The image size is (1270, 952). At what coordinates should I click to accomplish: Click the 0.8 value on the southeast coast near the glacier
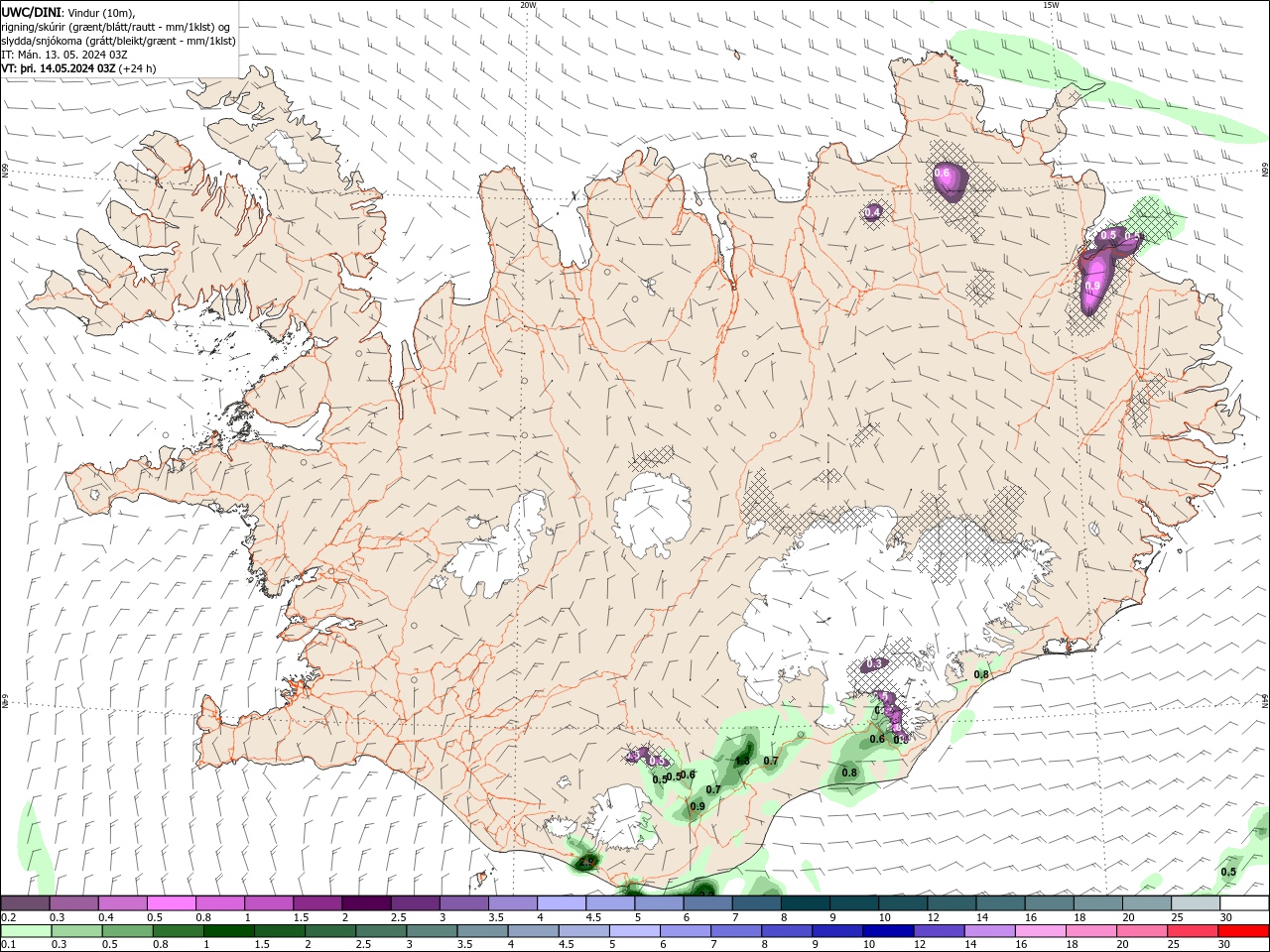(981, 674)
